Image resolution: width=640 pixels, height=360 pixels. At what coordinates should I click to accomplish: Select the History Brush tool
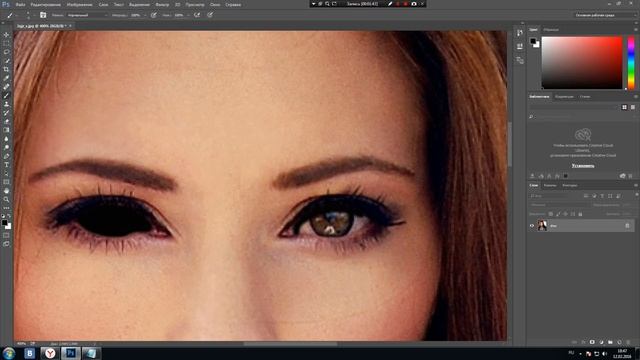point(6,113)
